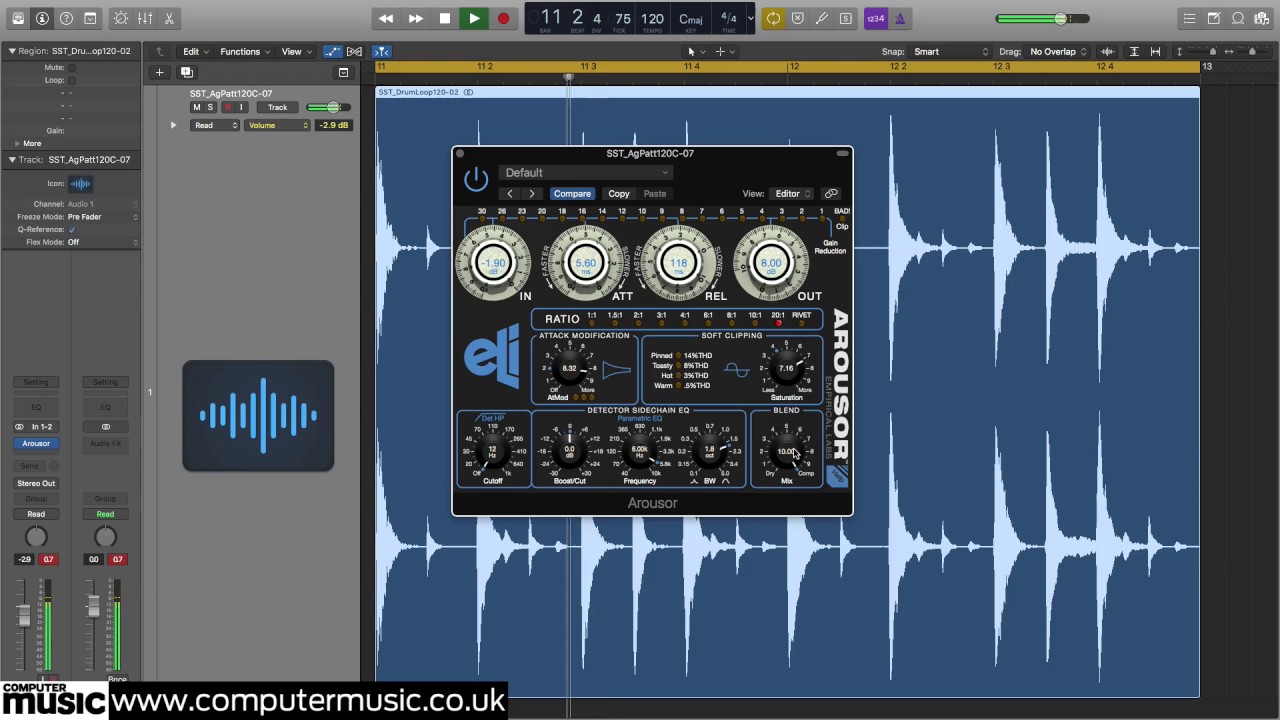Rewind the transport
The image size is (1280, 720).
point(386,18)
